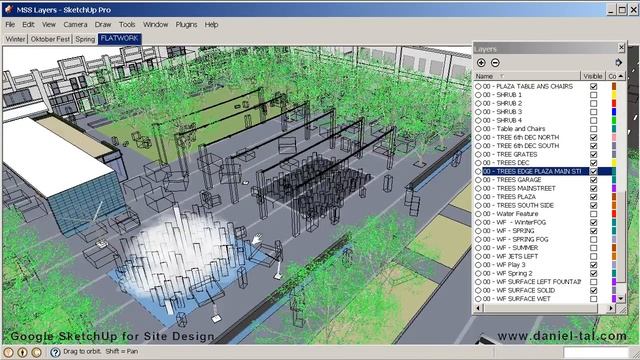
Task: Click the Add Layer plus icon
Action: point(481,62)
